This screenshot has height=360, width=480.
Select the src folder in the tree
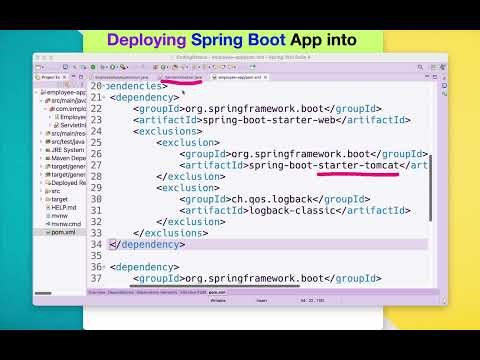(53, 191)
